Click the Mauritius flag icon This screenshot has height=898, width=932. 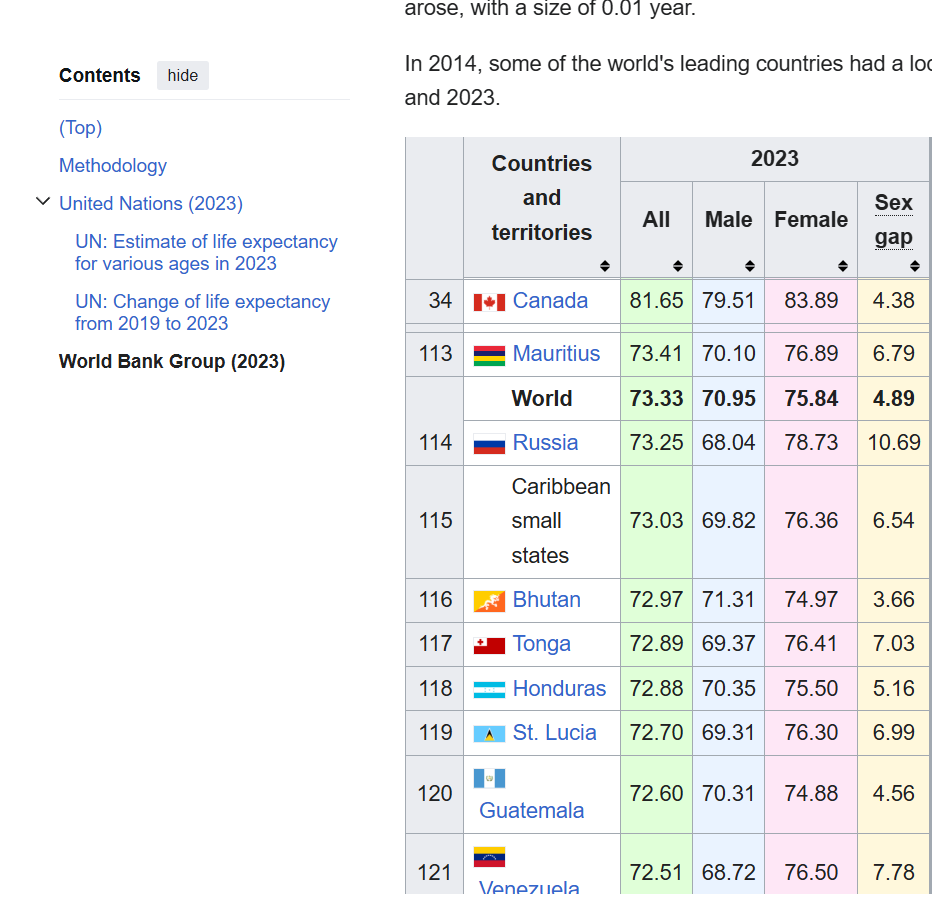[x=489, y=355]
